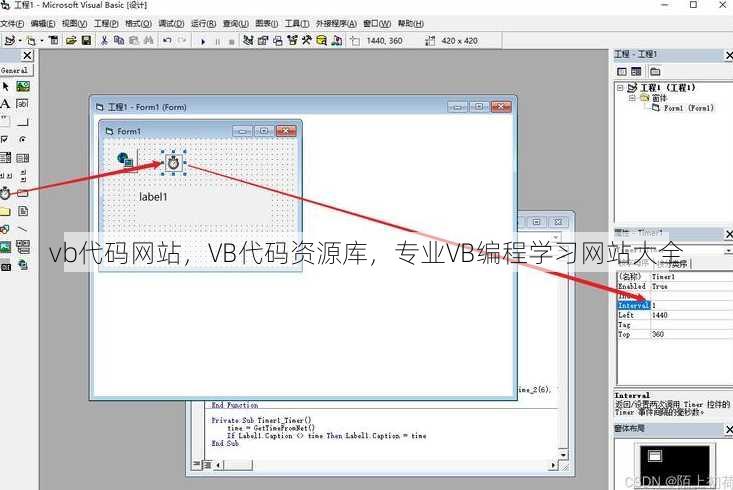Click the General tab of the toolbox

(15, 71)
